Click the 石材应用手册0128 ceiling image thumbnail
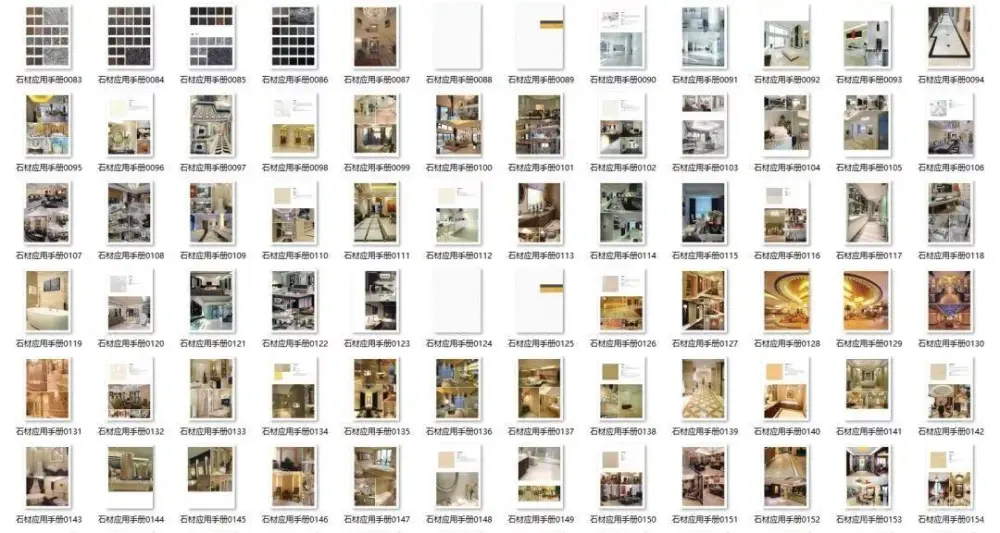The height and width of the screenshot is (533, 1000). click(x=785, y=300)
